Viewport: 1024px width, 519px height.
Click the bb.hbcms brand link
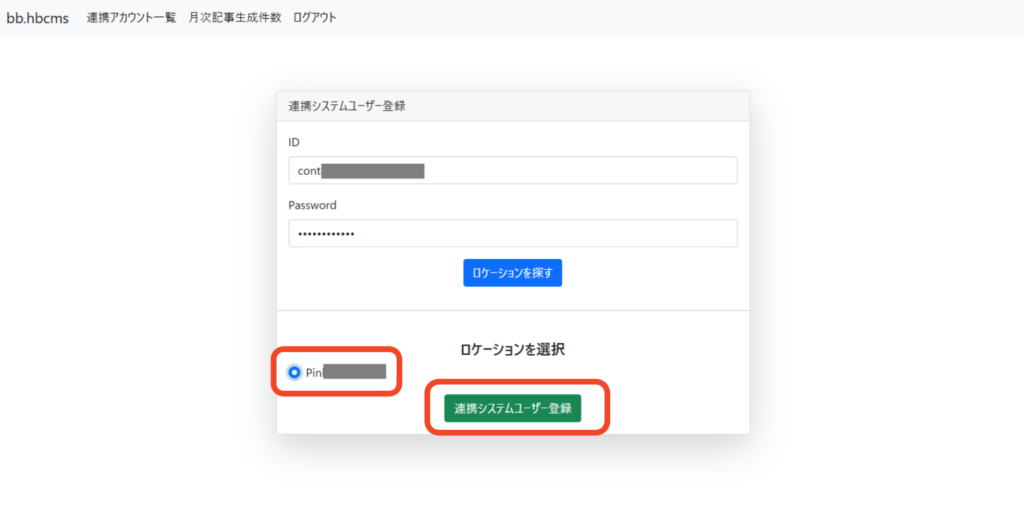point(38,18)
